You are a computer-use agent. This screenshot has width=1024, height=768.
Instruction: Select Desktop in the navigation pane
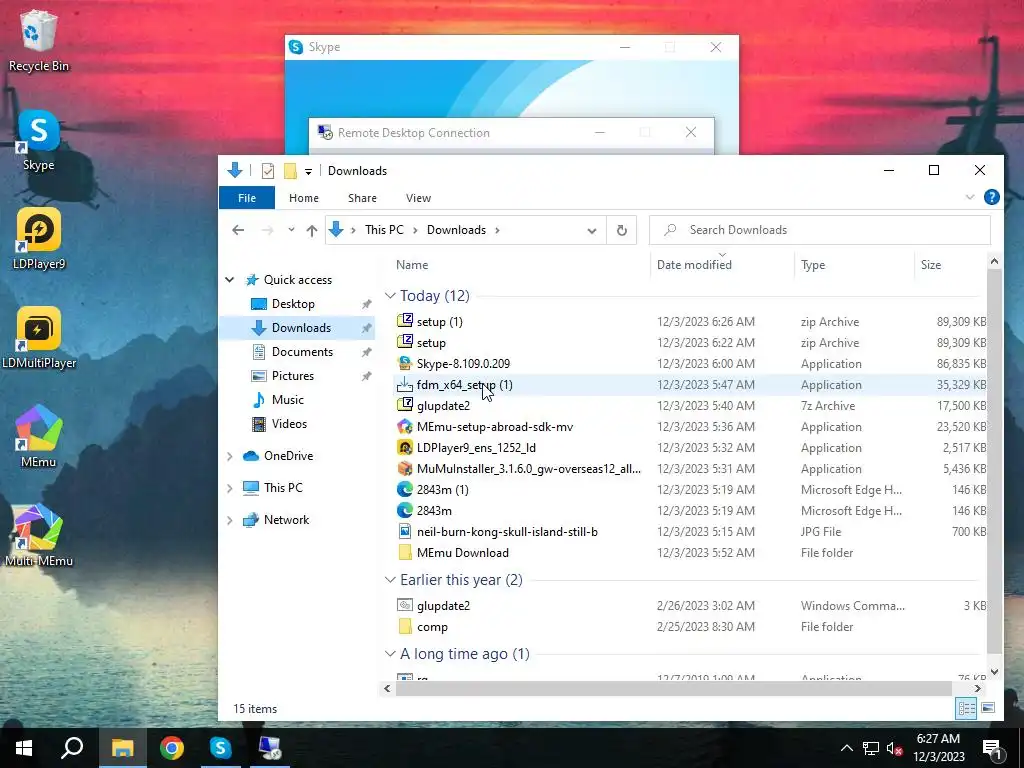pos(293,304)
